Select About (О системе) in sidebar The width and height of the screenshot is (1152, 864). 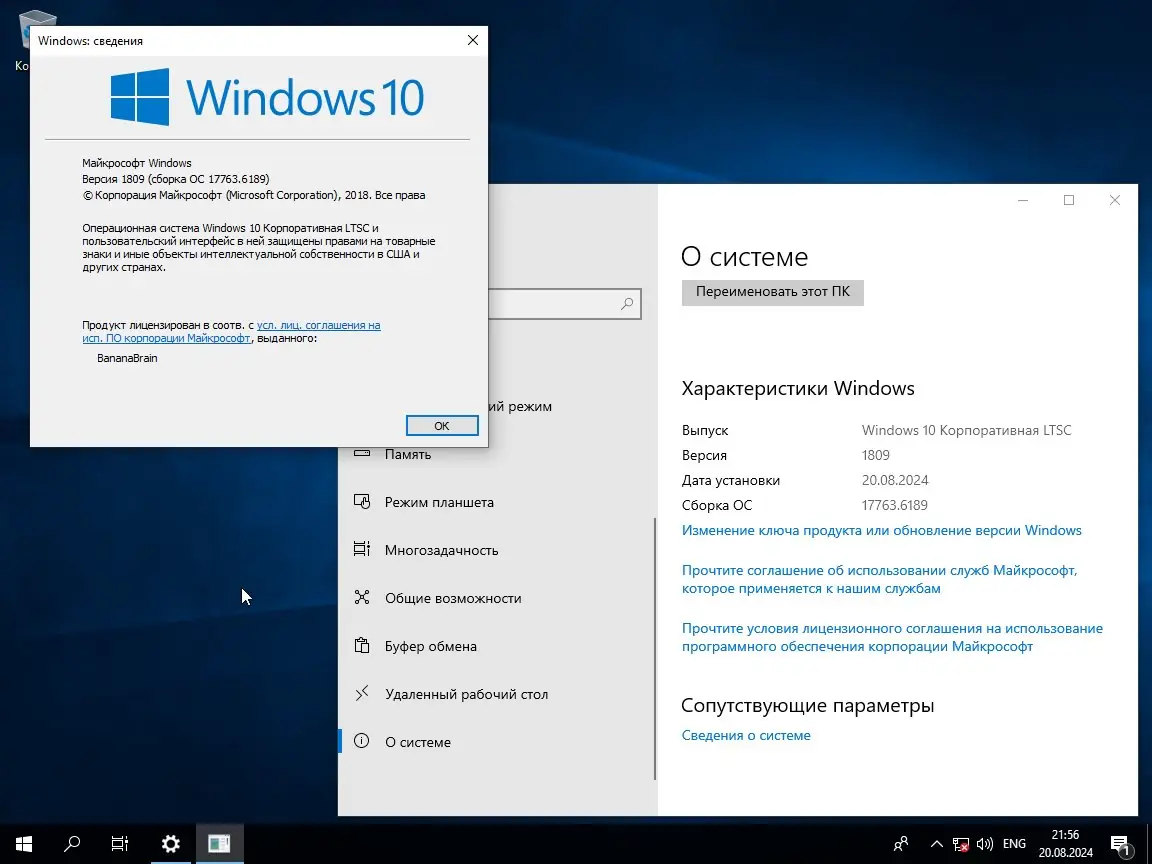click(x=417, y=742)
